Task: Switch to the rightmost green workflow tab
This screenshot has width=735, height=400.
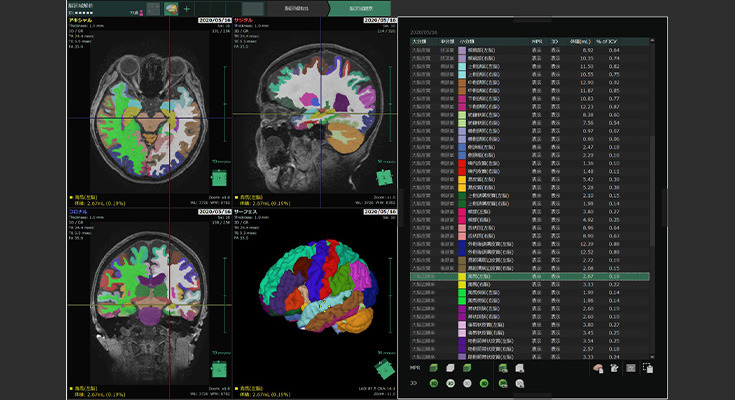Action: click(362, 9)
